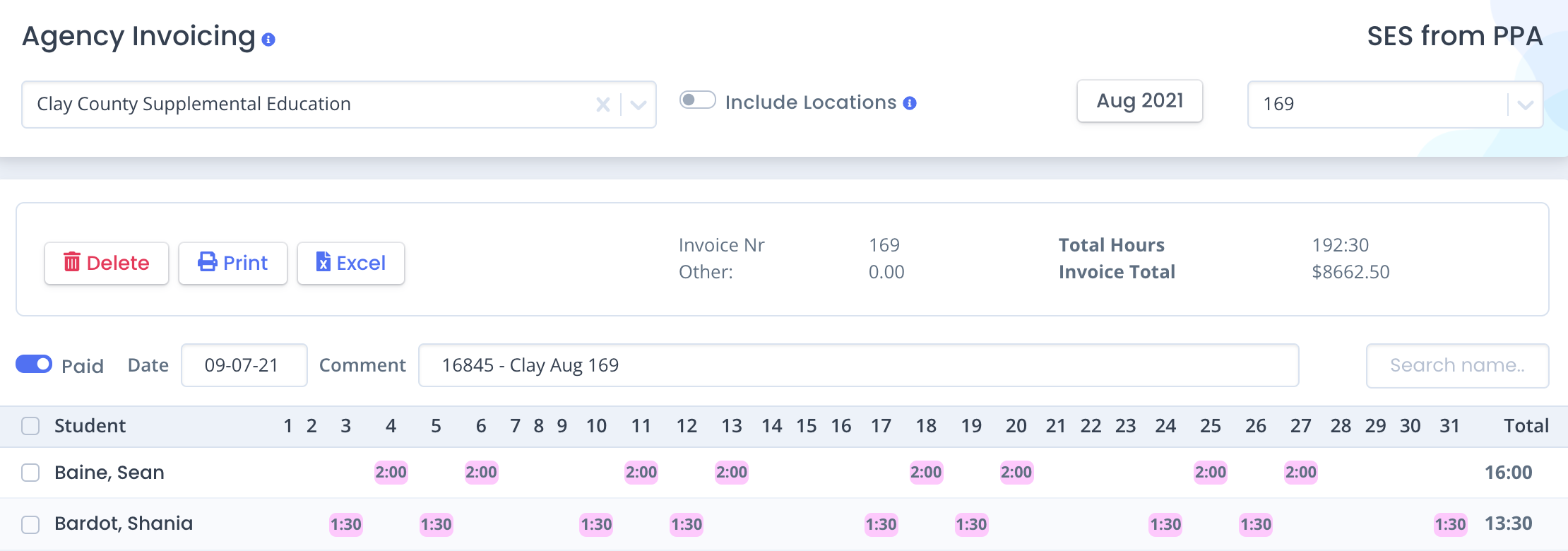Image resolution: width=1568 pixels, height=551 pixels.
Task: Open the Aug 2021 month picker
Action: tap(1139, 101)
